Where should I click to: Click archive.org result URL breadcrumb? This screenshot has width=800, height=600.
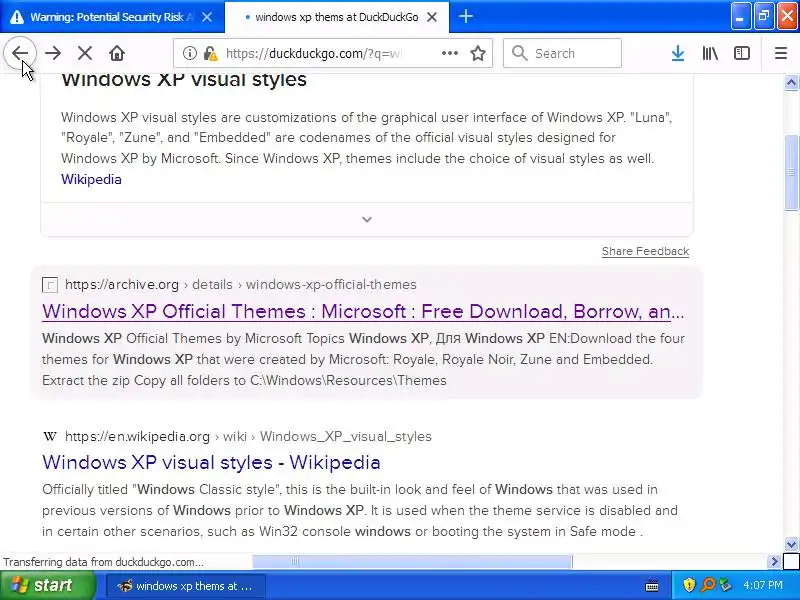[241, 284]
